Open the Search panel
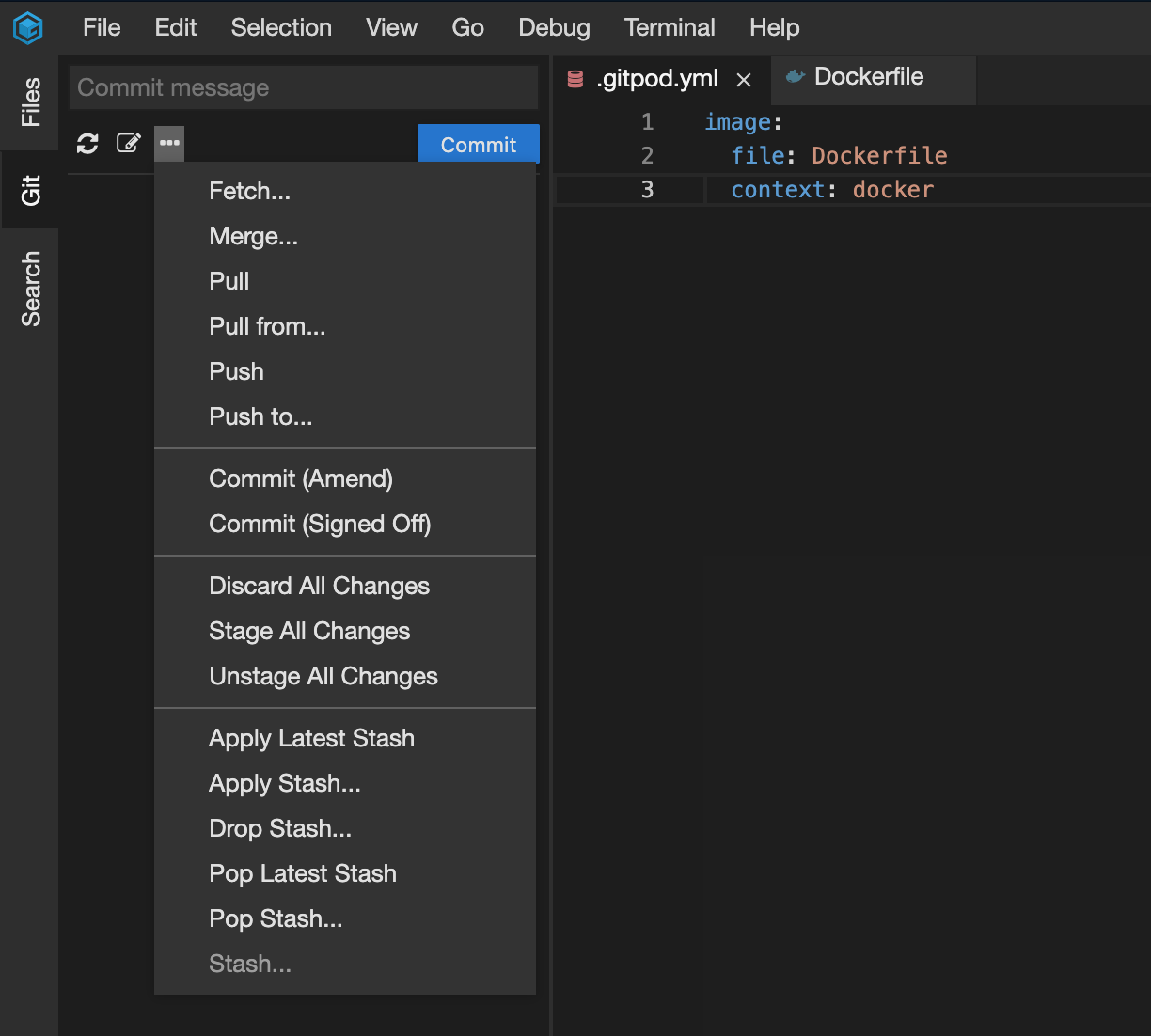Viewport: 1151px width, 1036px height. [31, 288]
